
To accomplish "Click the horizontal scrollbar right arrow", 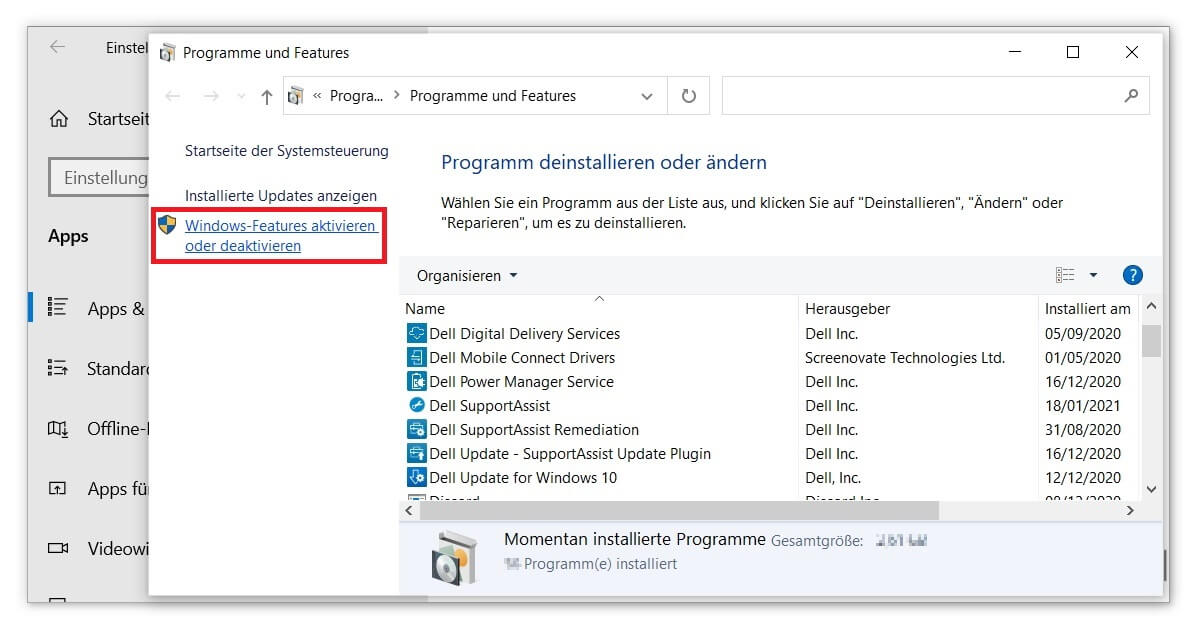I will pos(1130,510).
